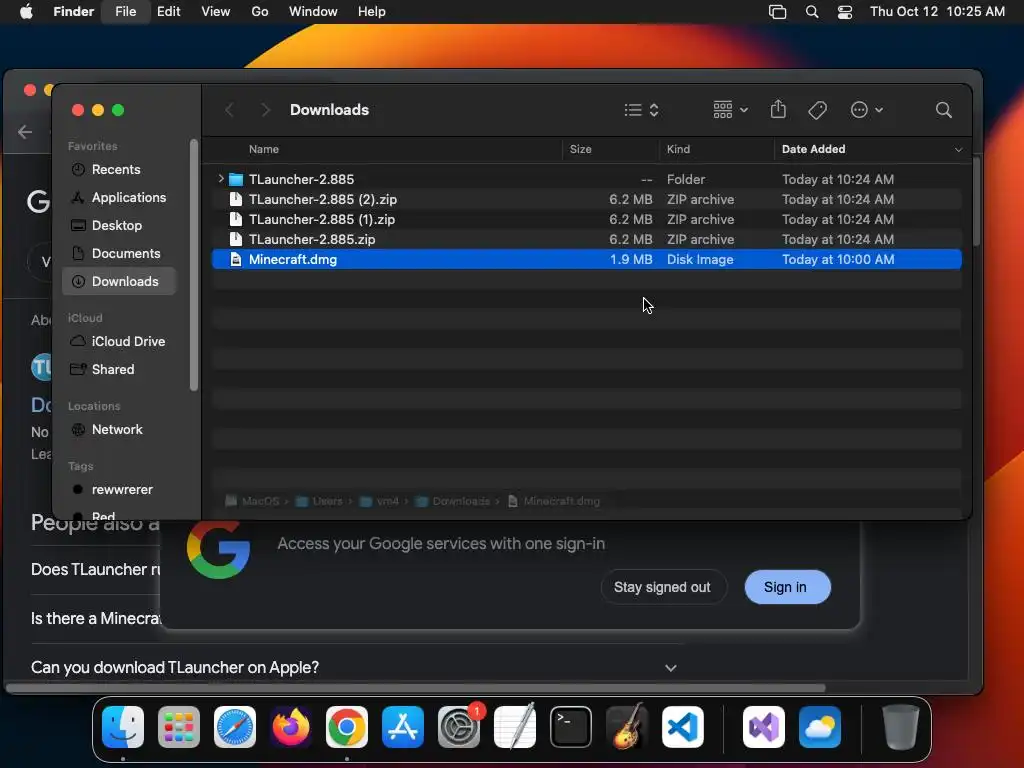The height and width of the screenshot is (768, 1024).
Task: Open the Trash in the Dock
Action: 901,727
